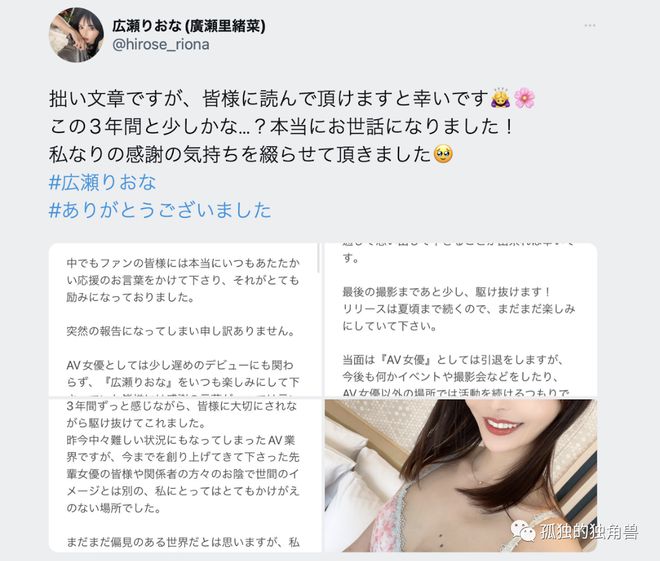Click the watermark text 孤独的独角兽
The height and width of the screenshot is (561, 660).
click(589, 532)
